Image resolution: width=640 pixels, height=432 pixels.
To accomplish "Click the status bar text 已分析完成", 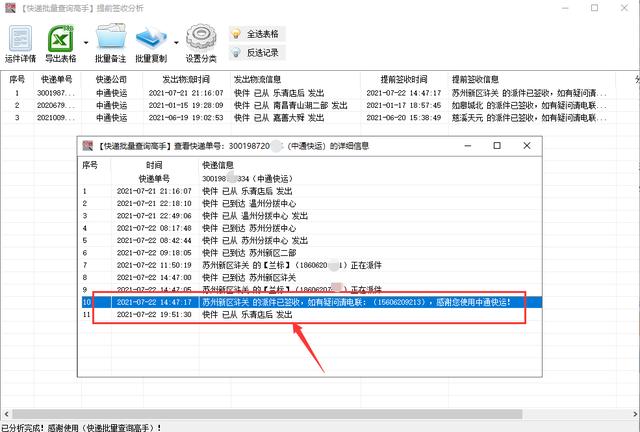I will coord(23,428).
